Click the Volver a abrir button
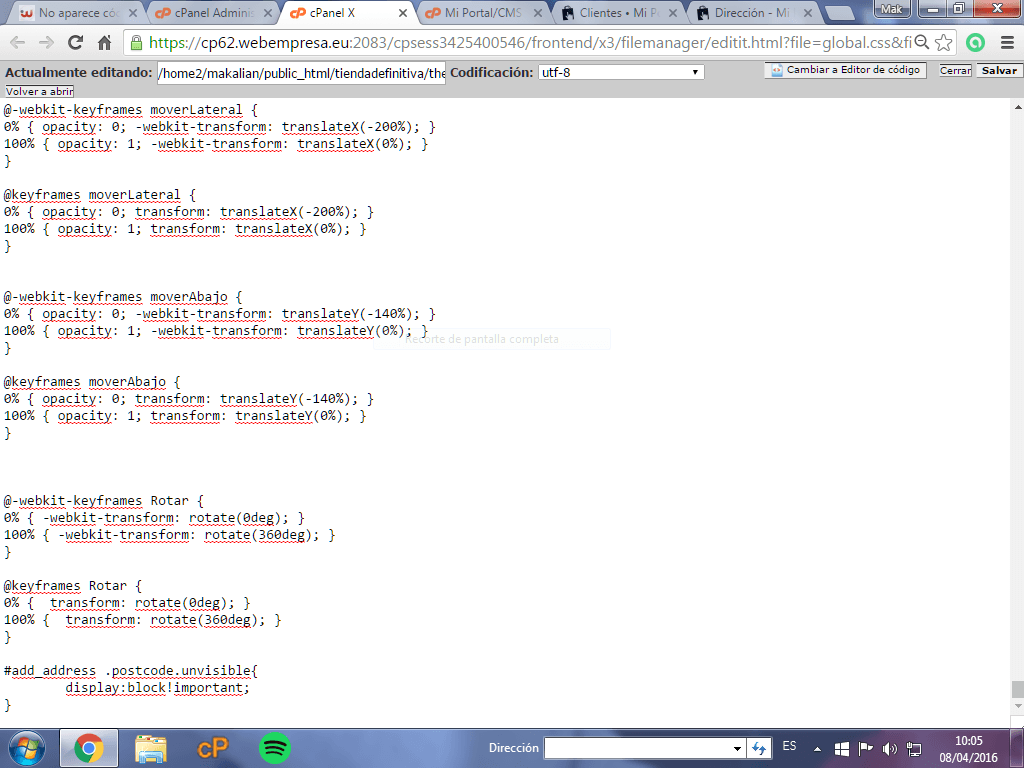This screenshot has height=768, width=1024. point(39,91)
